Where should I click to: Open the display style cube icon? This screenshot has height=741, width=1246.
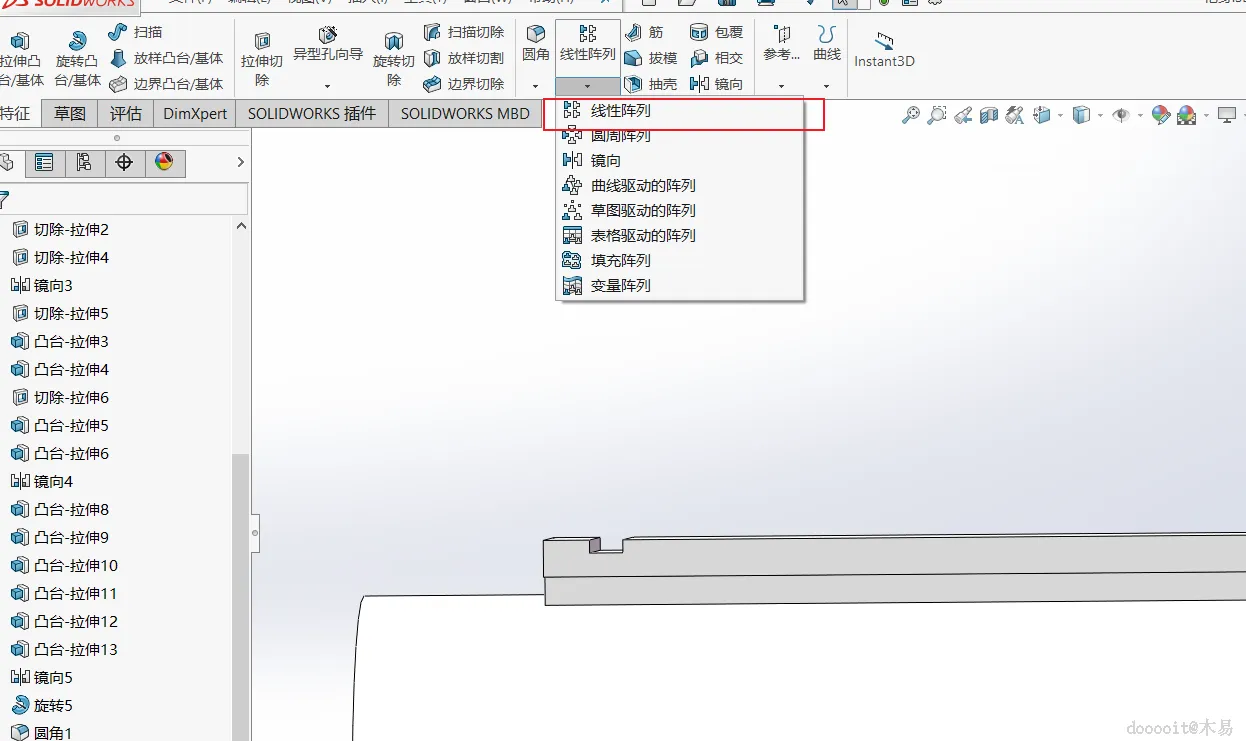(x=1081, y=115)
